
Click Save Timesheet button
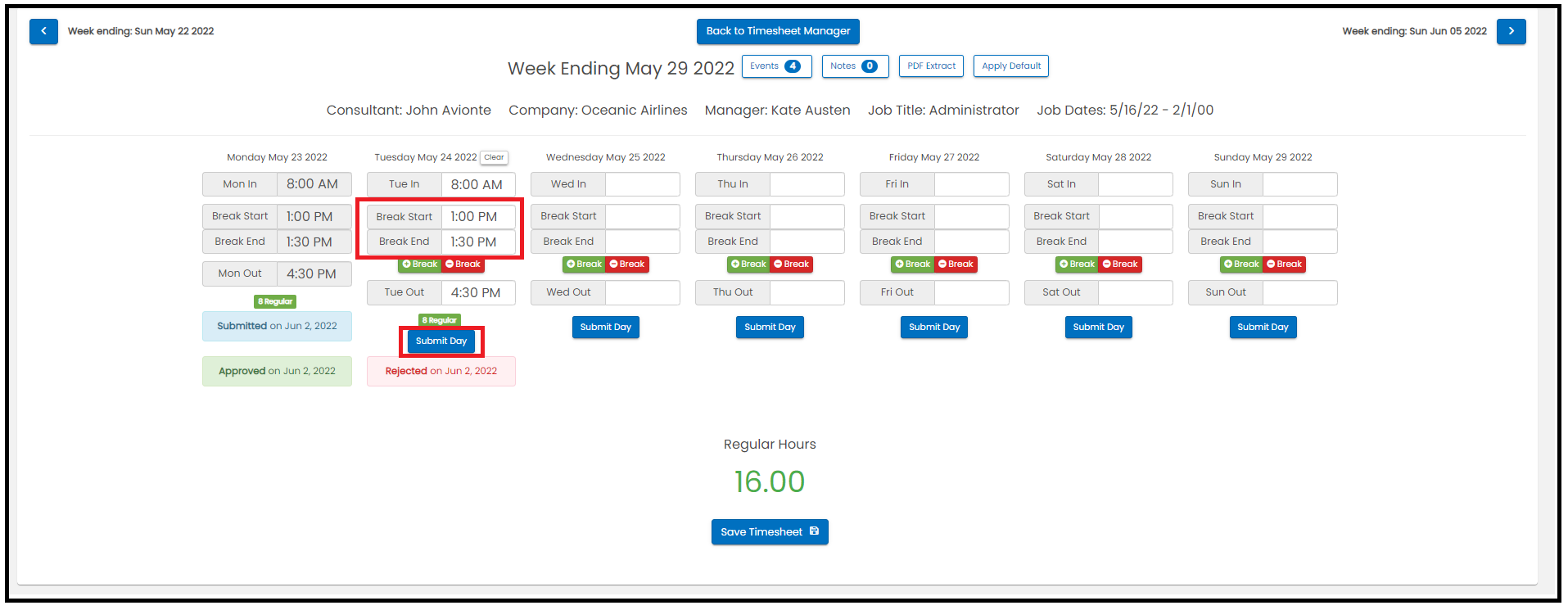coord(770,532)
